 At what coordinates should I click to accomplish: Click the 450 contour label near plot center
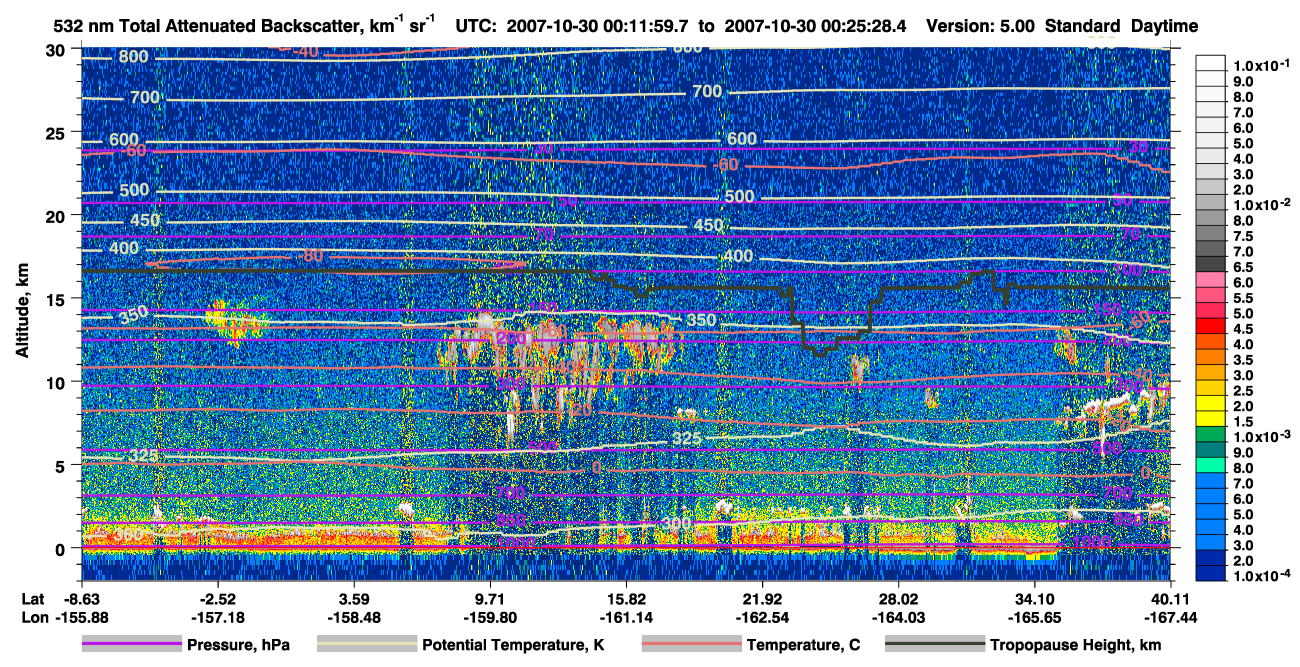pyautogui.click(x=708, y=226)
